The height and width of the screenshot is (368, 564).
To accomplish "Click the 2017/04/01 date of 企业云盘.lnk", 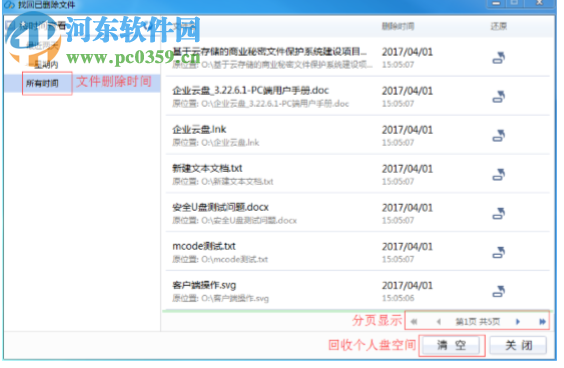I will 407,130.
